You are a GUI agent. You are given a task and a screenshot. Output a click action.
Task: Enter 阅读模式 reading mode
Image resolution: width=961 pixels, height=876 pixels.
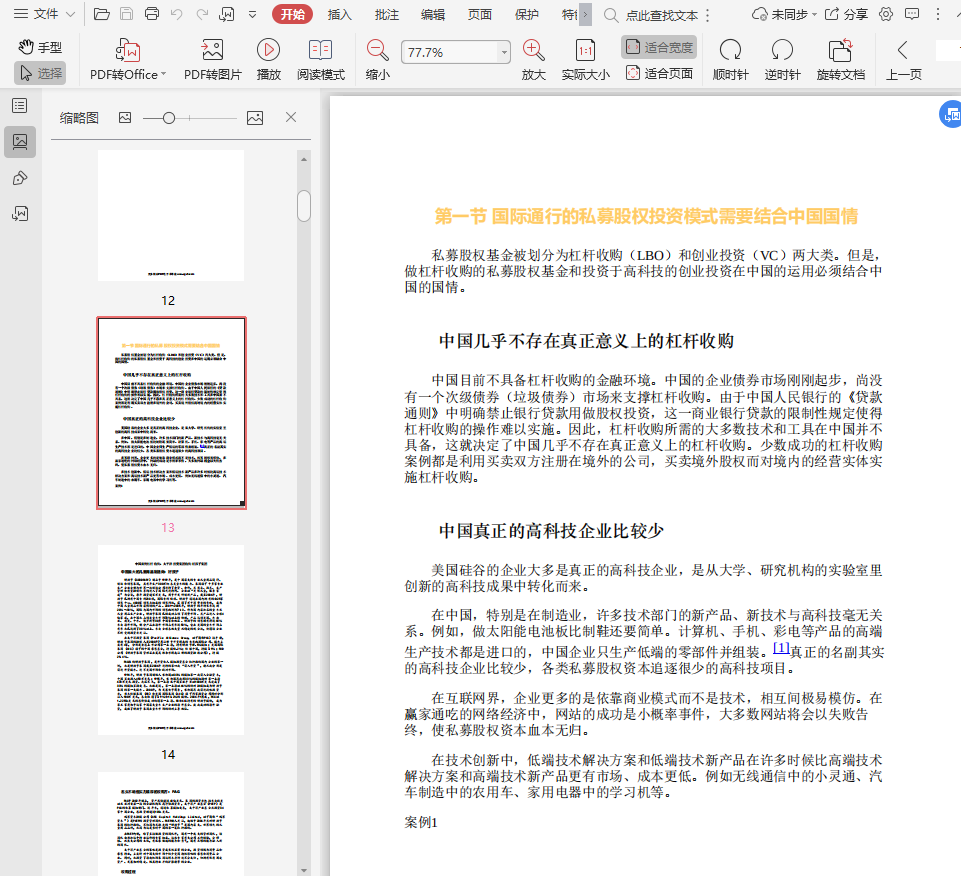pos(320,51)
